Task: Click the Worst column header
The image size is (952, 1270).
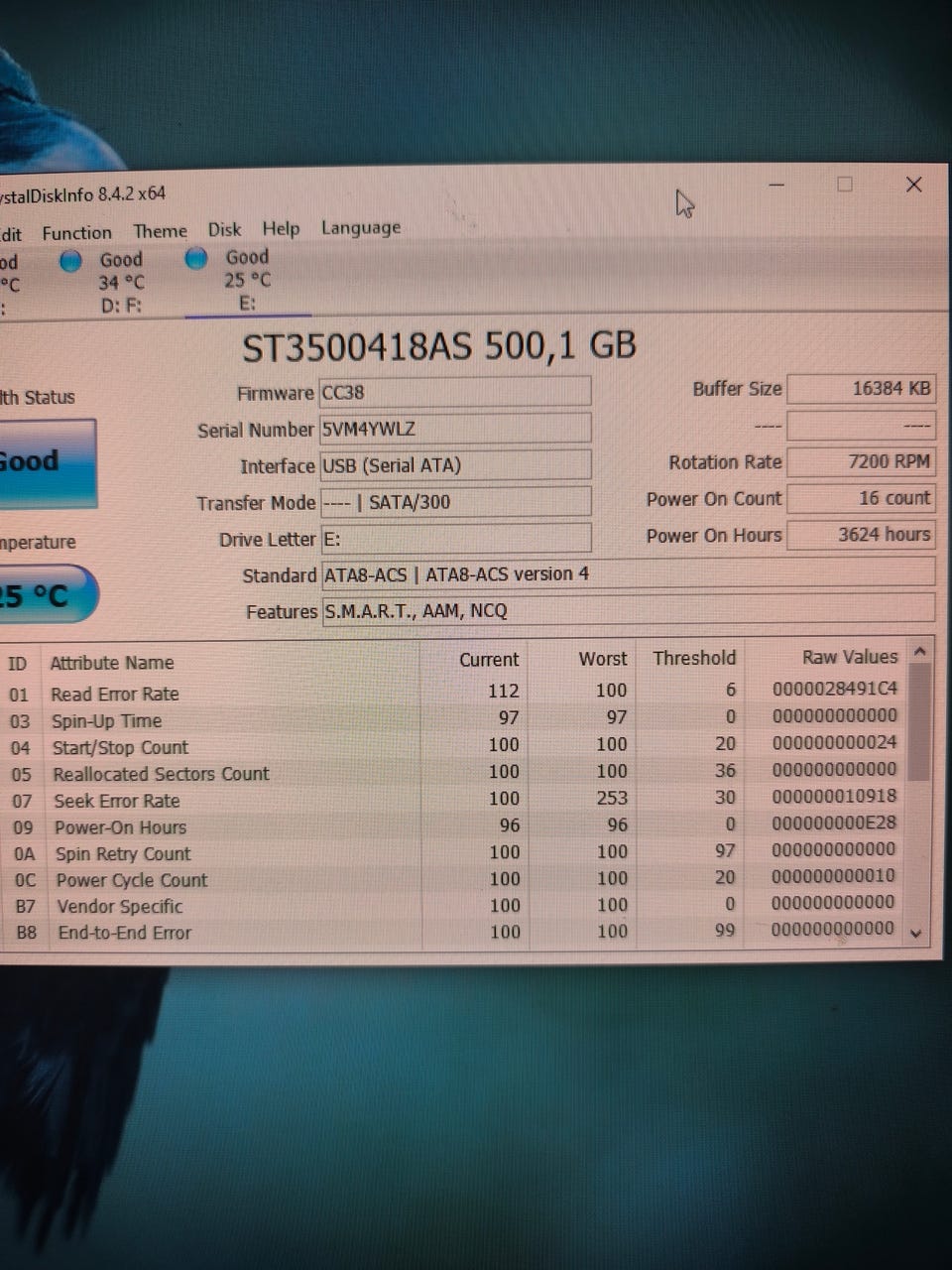Action: 602,659
